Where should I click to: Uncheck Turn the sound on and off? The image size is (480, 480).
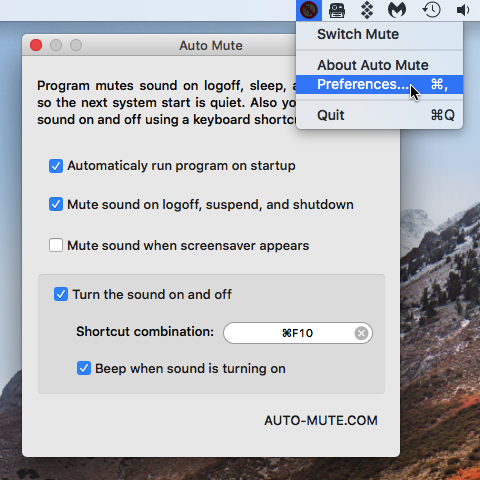(61, 294)
